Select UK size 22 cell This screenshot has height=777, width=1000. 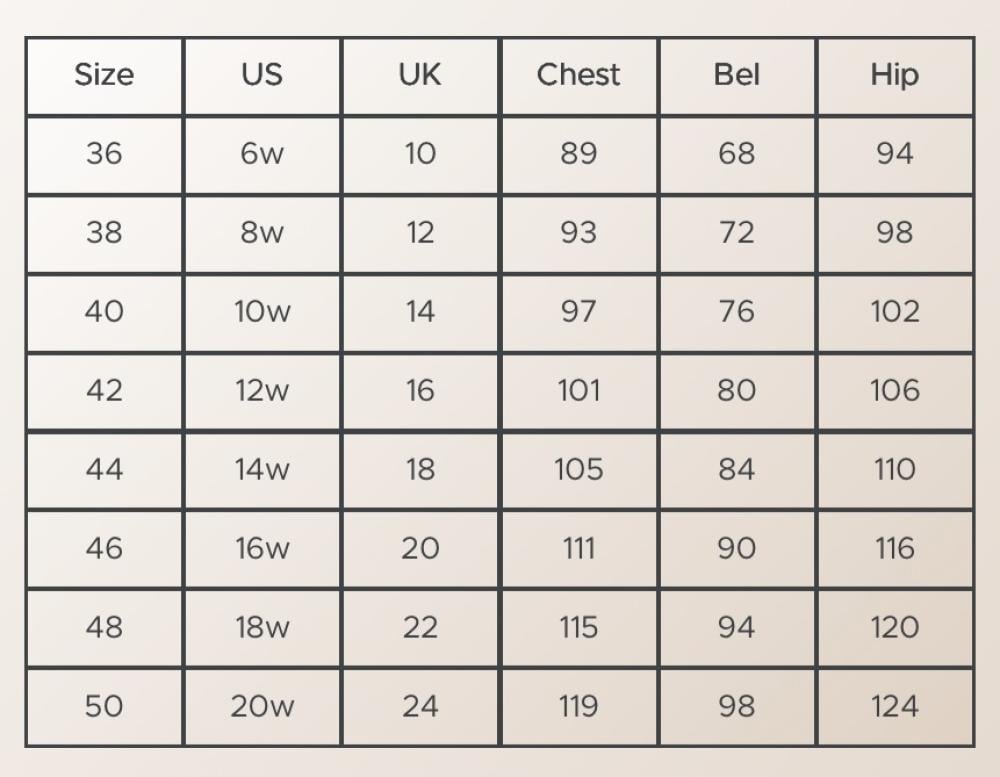point(420,628)
